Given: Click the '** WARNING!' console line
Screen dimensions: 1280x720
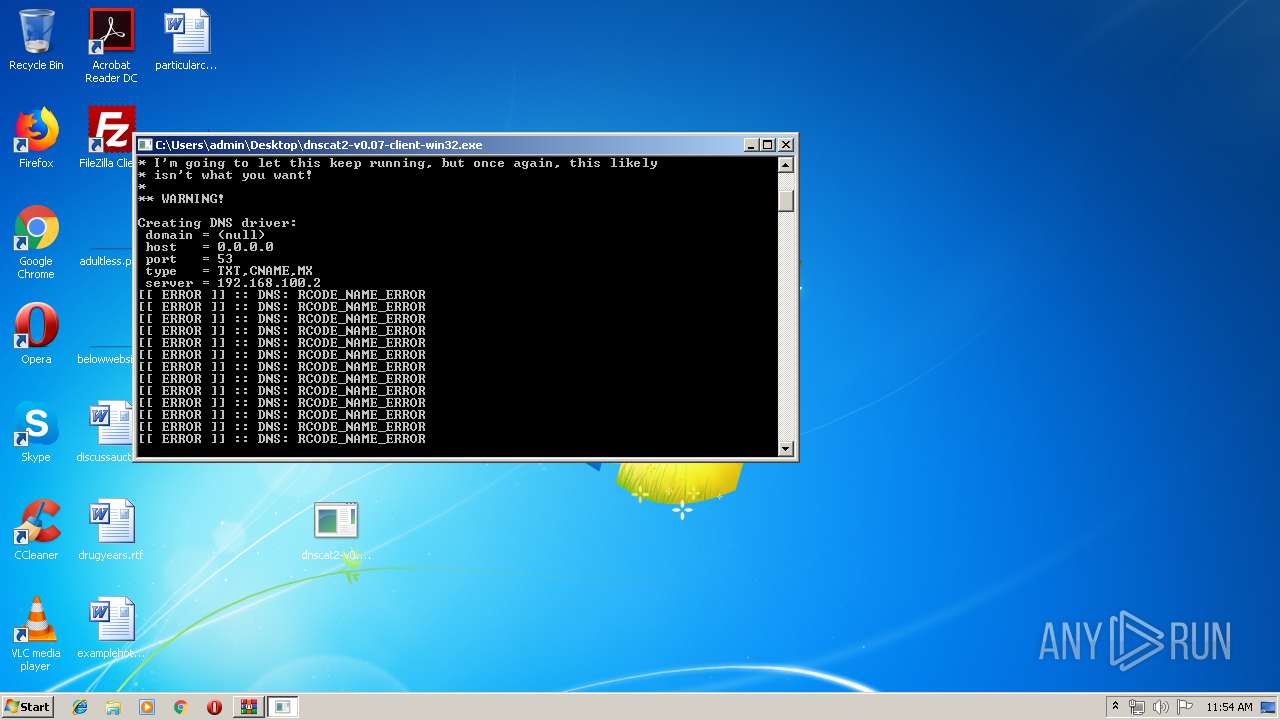Looking at the screenshot, I should tap(181, 199).
